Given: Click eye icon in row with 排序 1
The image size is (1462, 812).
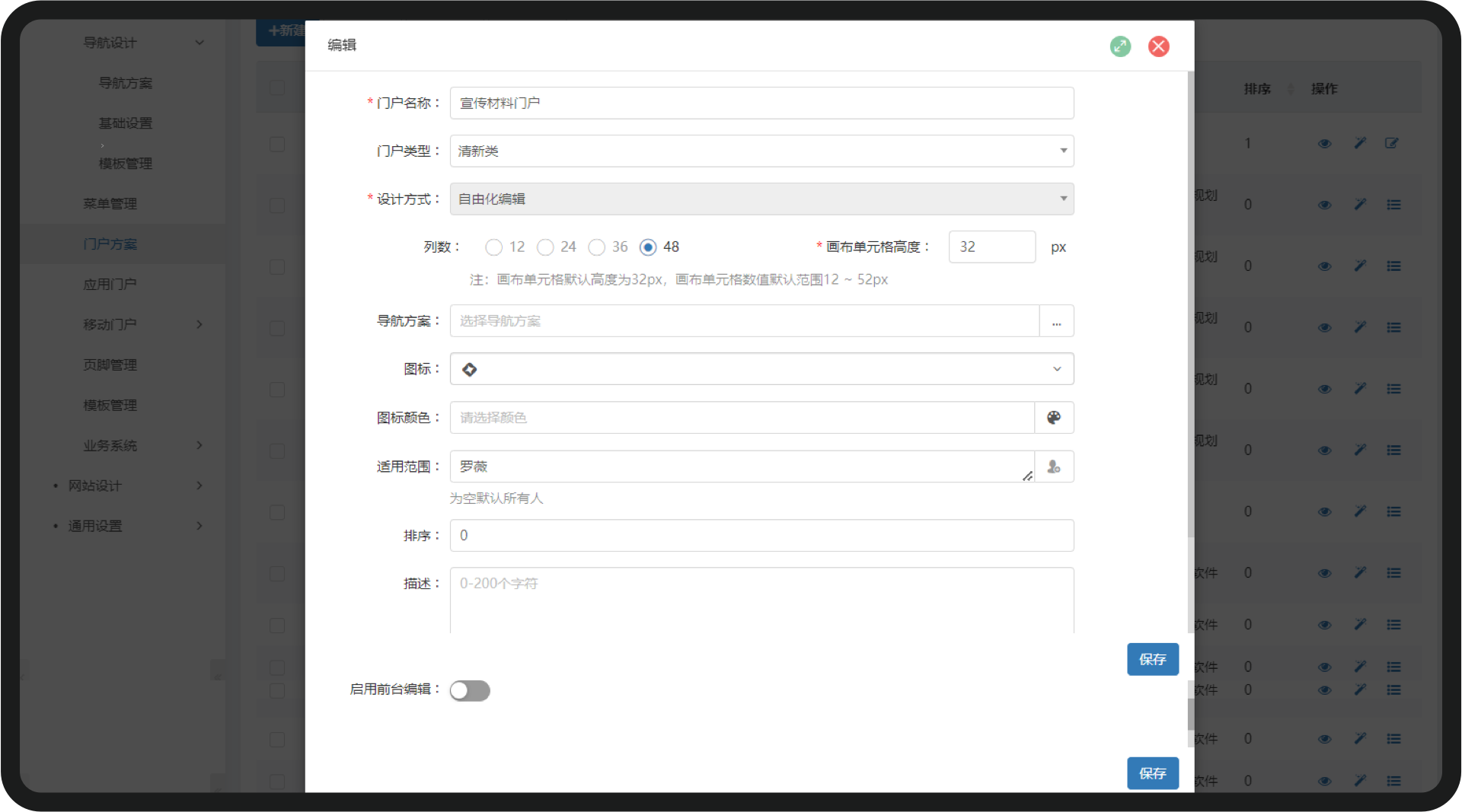Looking at the screenshot, I should [x=1325, y=144].
